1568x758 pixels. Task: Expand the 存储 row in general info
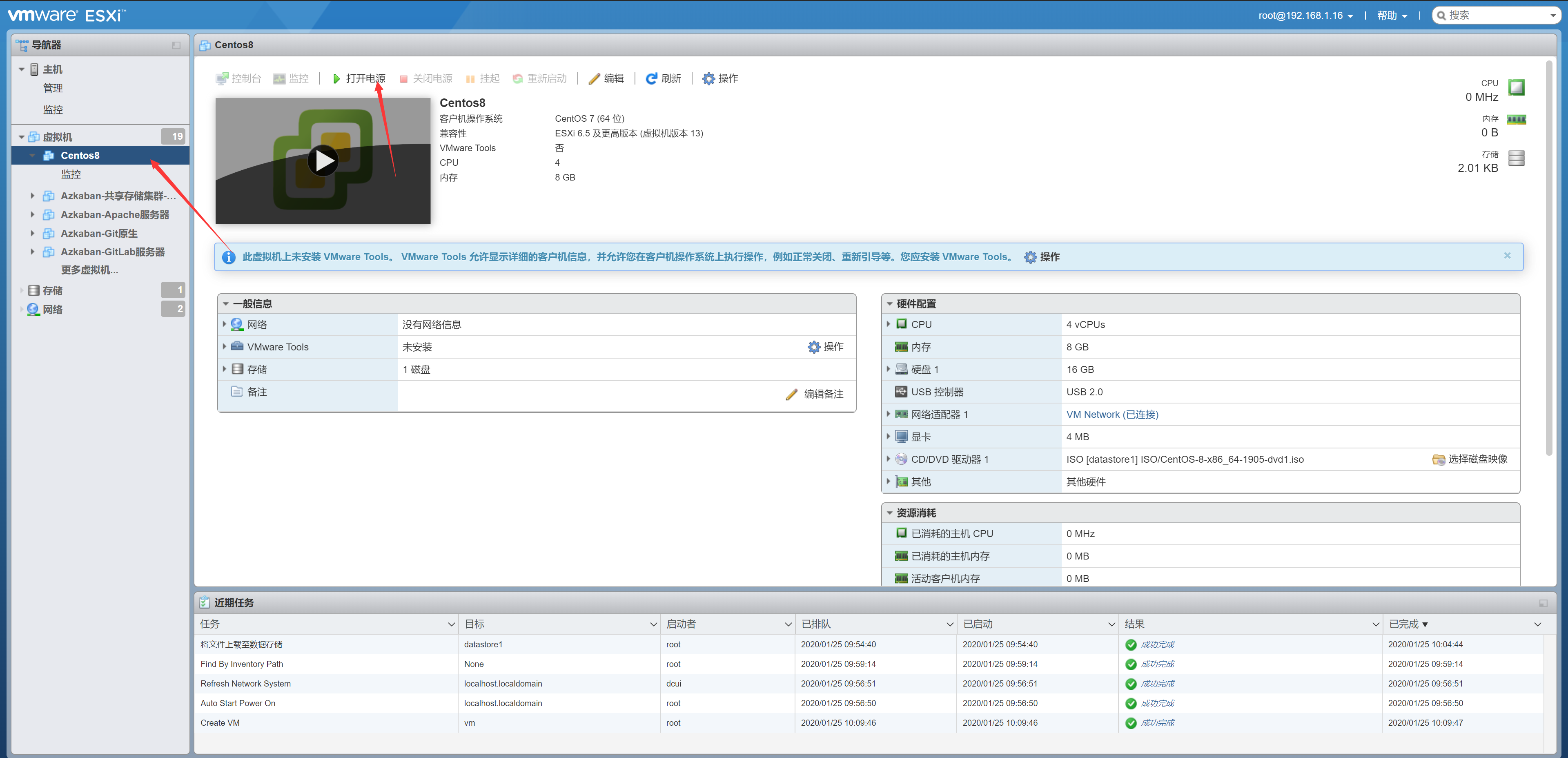point(225,369)
